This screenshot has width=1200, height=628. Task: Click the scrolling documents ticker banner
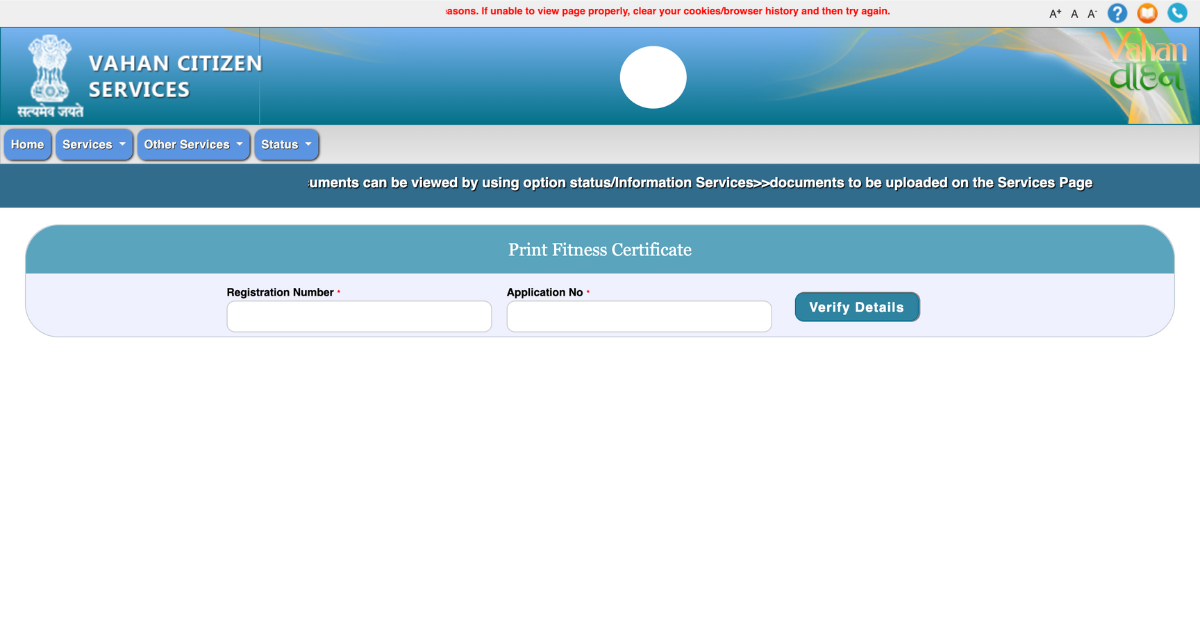(x=700, y=183)
